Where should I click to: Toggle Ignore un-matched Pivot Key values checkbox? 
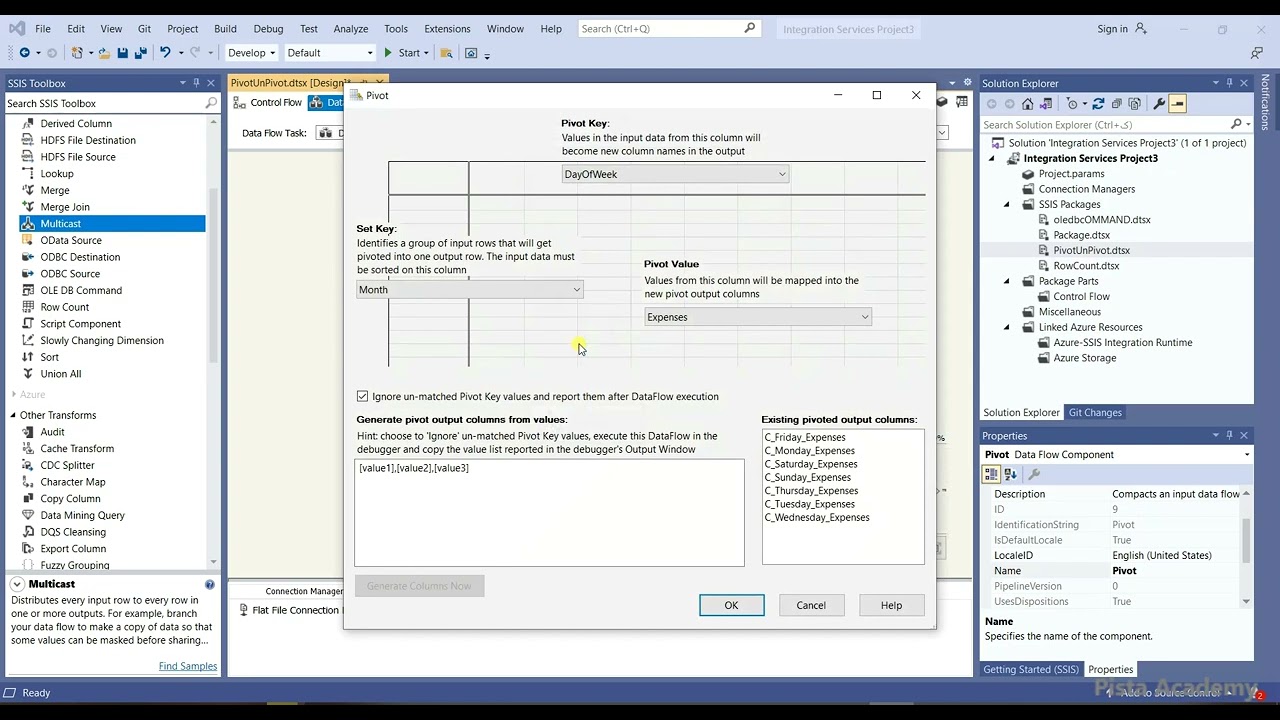[x=363, y=397]
